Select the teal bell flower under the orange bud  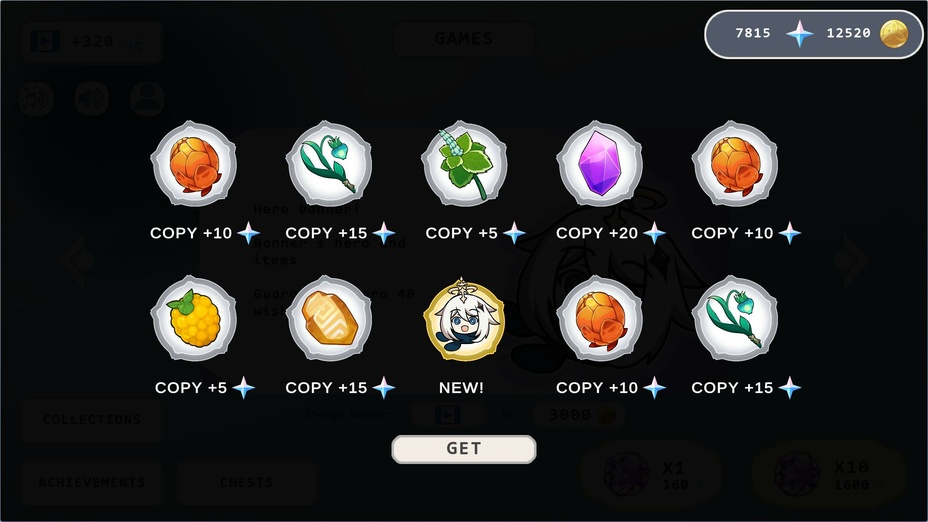click(x=735, y=319)
